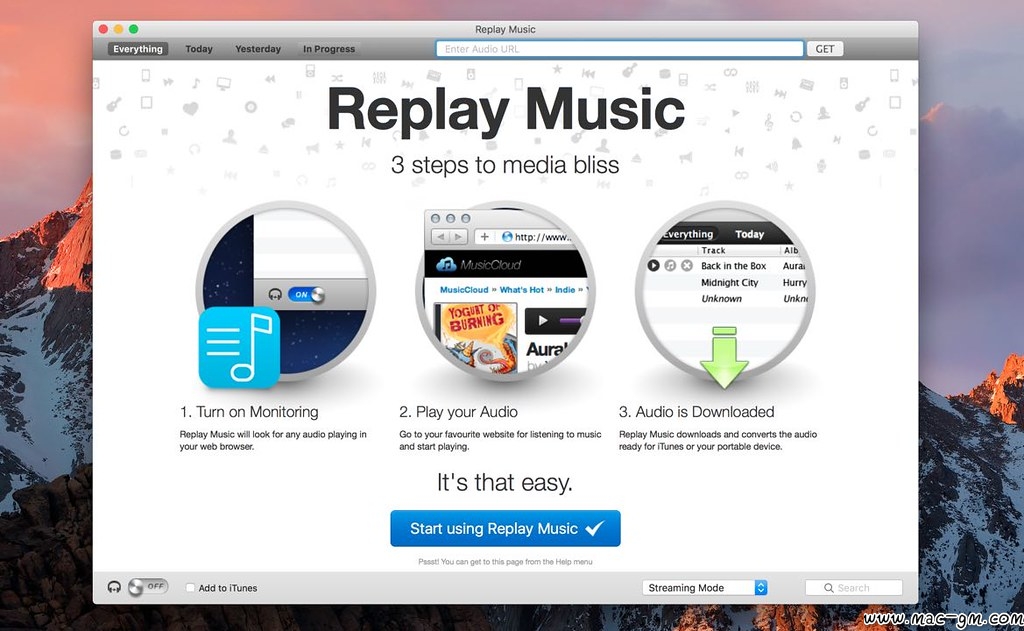Image resolution: width=1024 pixels, height=631 pixels.
Task: Show the In Progress tab
Action: pyautogui.click(x=328, y=49)
